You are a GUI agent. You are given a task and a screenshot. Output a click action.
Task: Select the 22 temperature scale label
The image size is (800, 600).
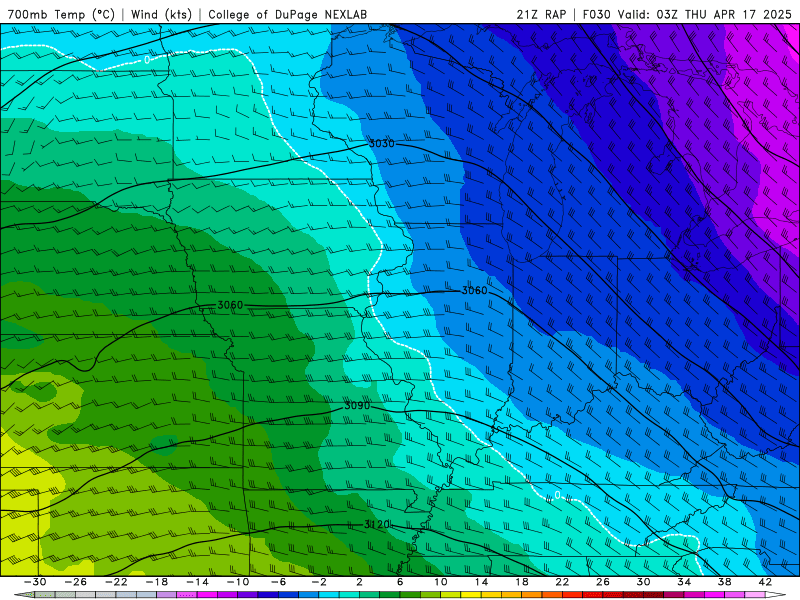pyautogui.click(x=562, y=582)
